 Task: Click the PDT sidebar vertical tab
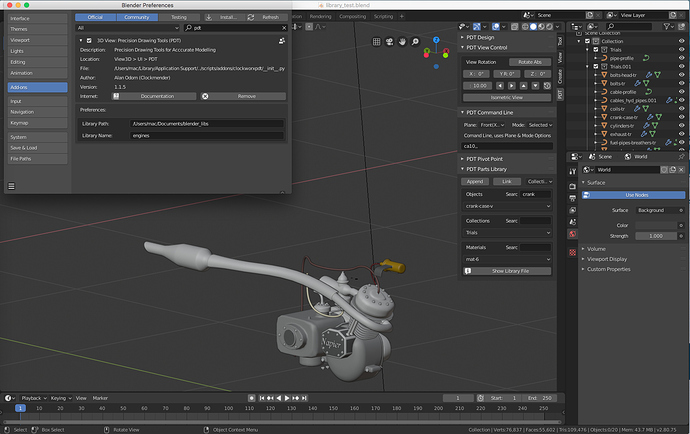(x=560, y=94)
